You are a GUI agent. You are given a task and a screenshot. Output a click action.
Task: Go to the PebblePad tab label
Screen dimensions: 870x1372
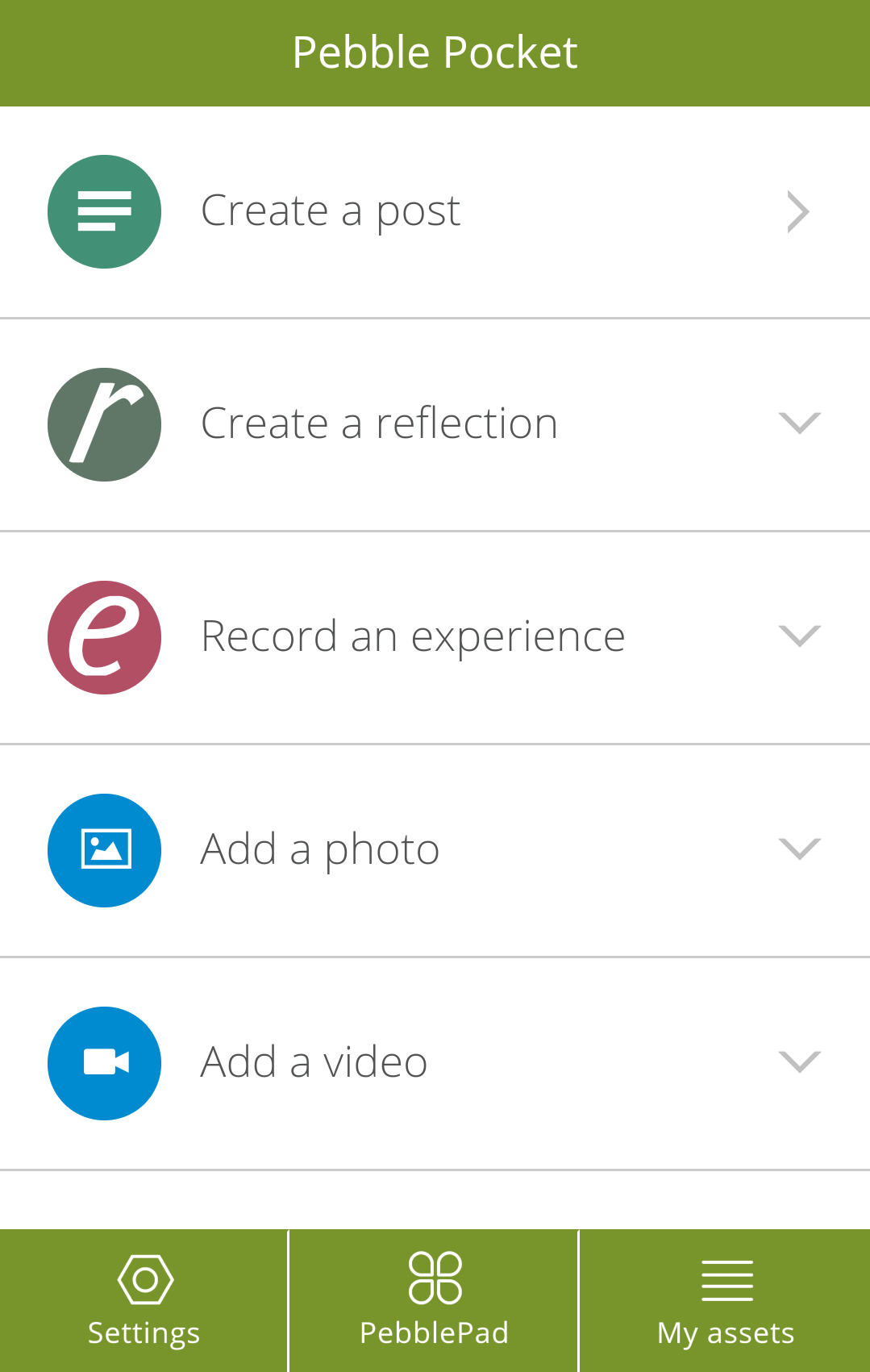pyautogui.click(x=434, y=1333)
